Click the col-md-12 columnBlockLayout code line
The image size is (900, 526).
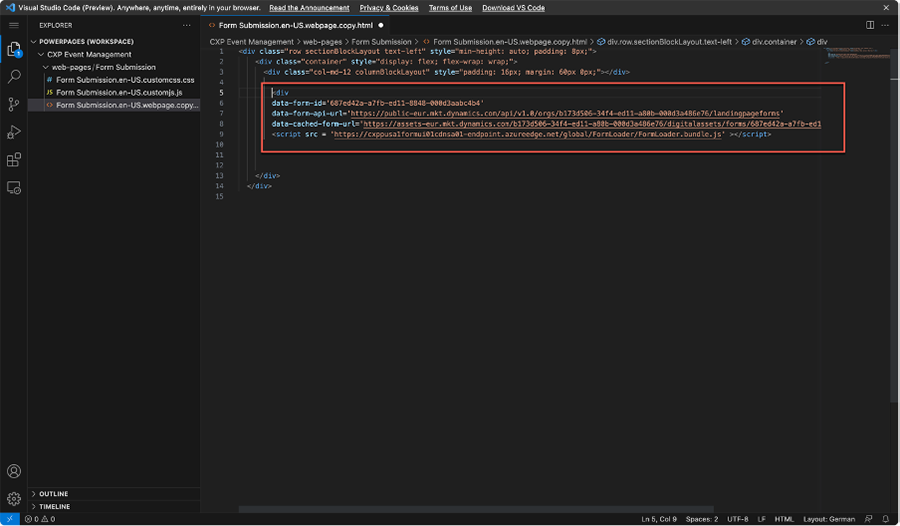click(447, 72)
